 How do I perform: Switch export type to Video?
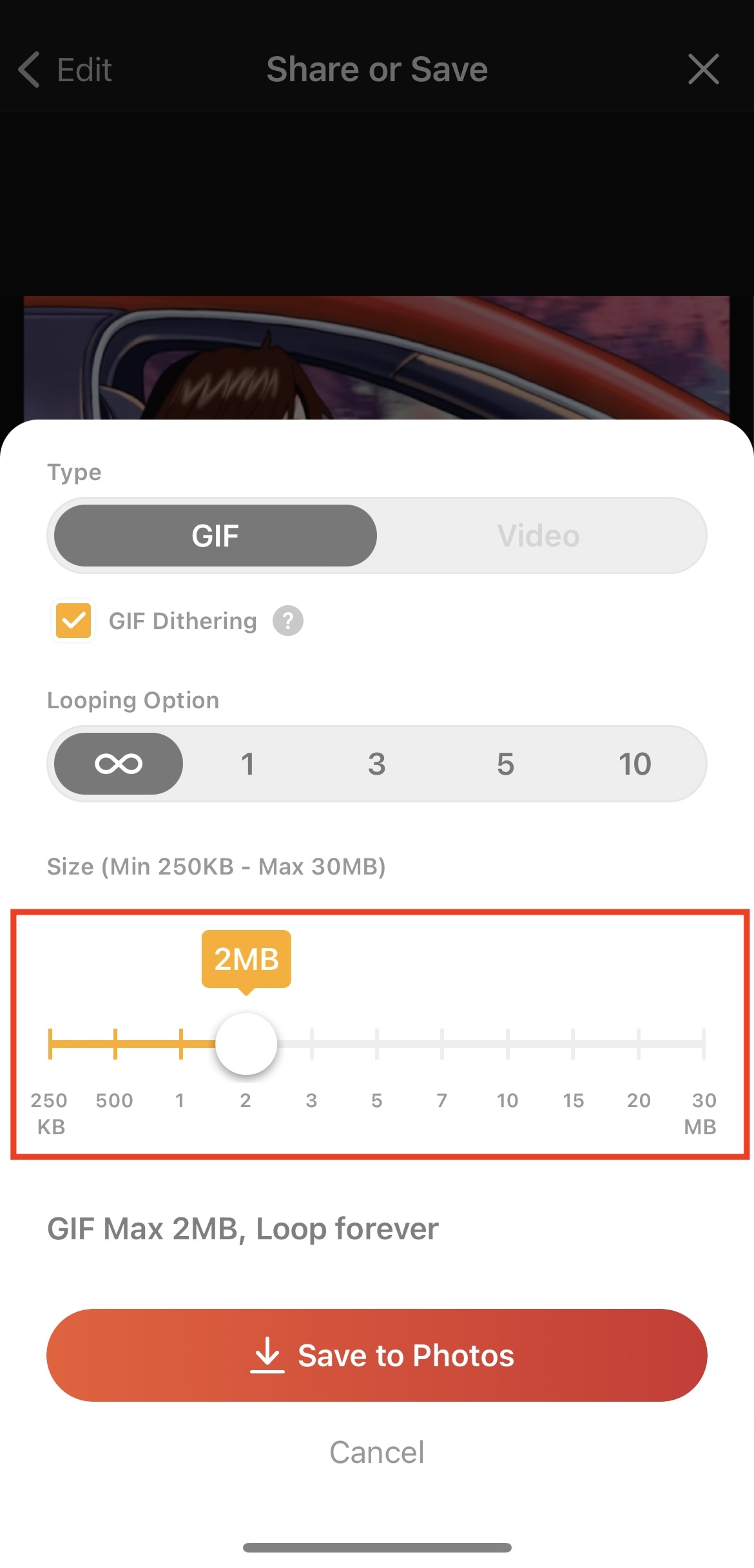pos(539,536)
